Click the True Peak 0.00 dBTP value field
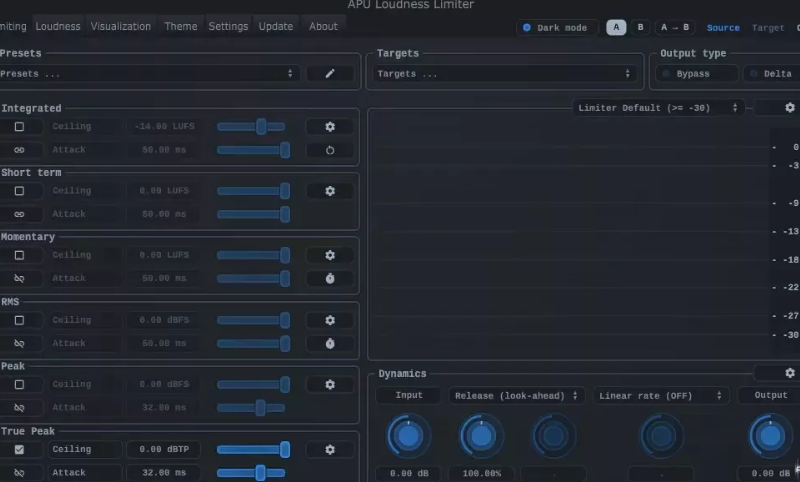The image size is (800, 482). coord(164,449)
